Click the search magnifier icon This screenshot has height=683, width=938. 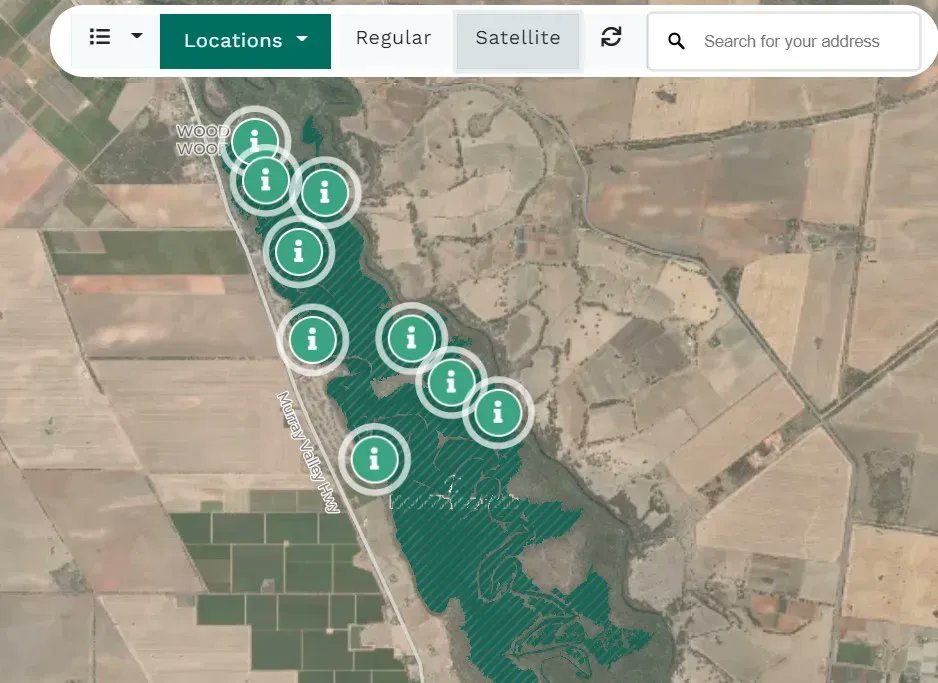pyautogui.click(x=675, y=41)
